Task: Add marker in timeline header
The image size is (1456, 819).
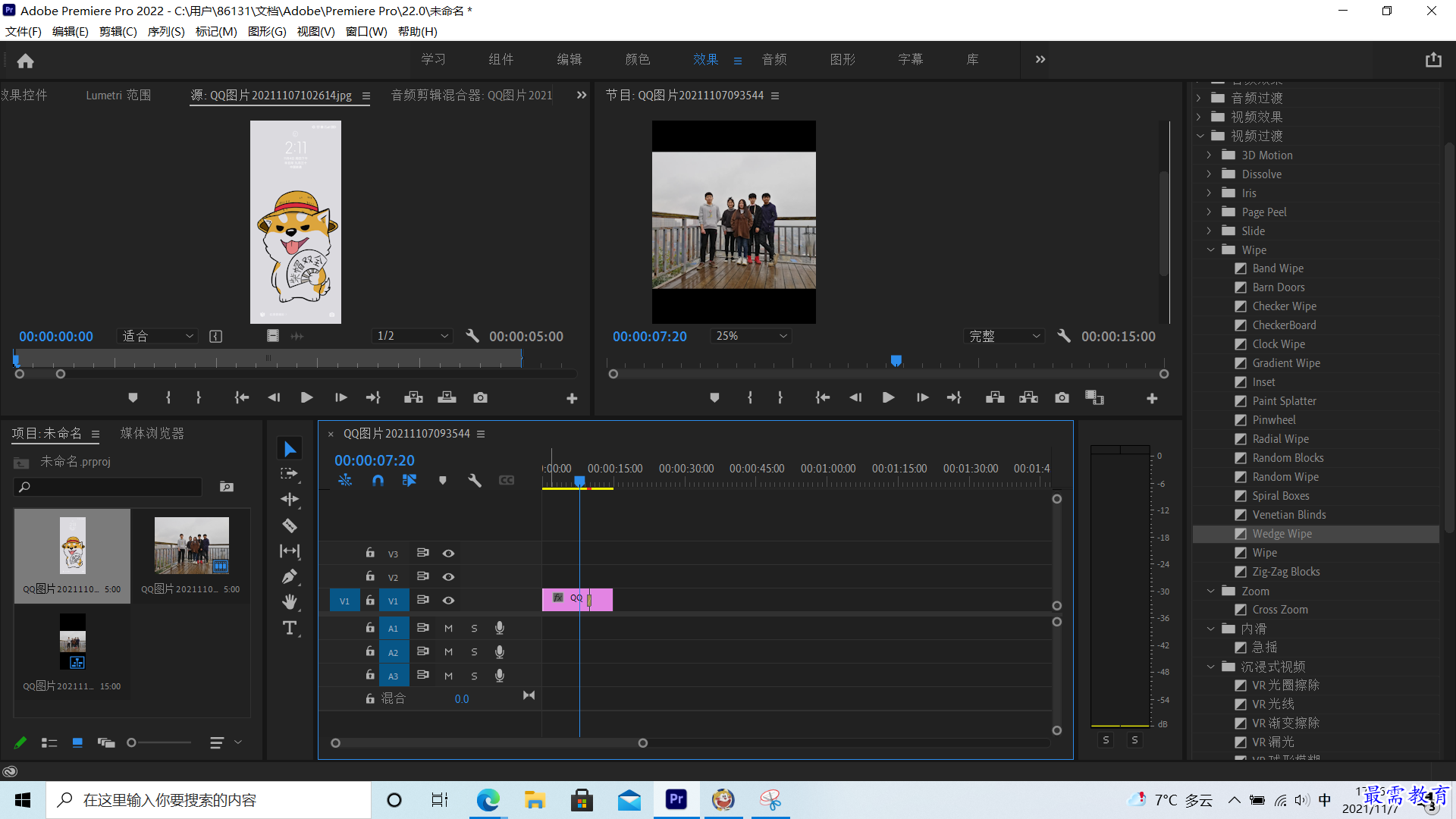Action: pyautogui.click(x=443, y=480)
